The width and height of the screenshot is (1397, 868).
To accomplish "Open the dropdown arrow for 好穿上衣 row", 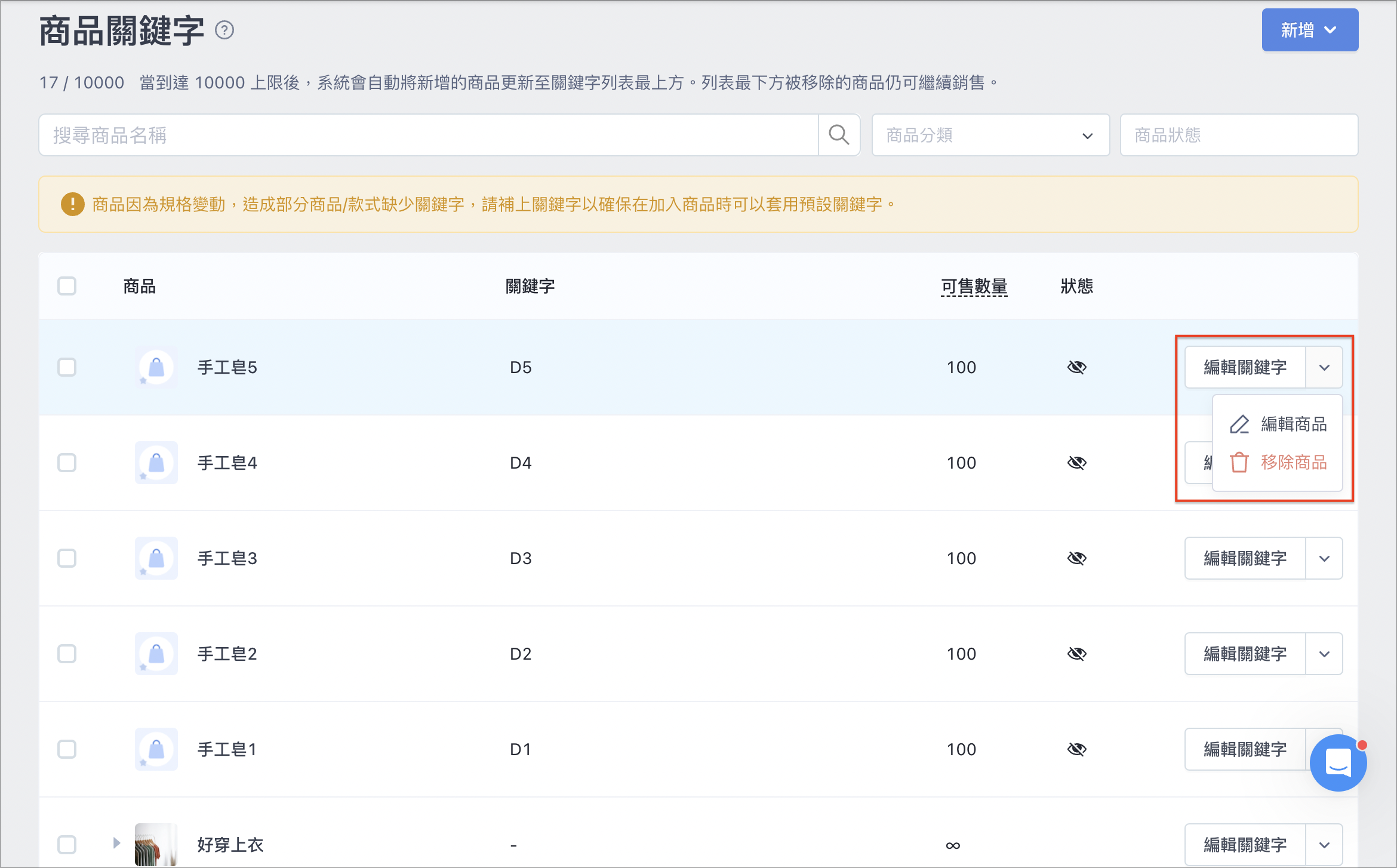I will coord(1324,845).
